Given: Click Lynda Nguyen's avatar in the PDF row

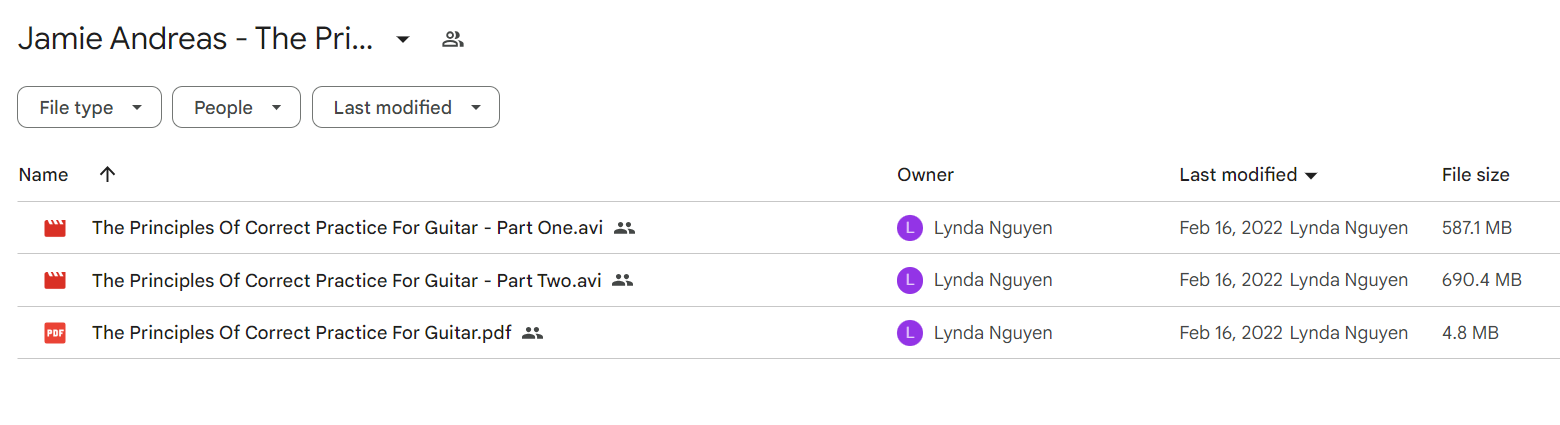Looking at the screenshot, I should click(909, 333).
